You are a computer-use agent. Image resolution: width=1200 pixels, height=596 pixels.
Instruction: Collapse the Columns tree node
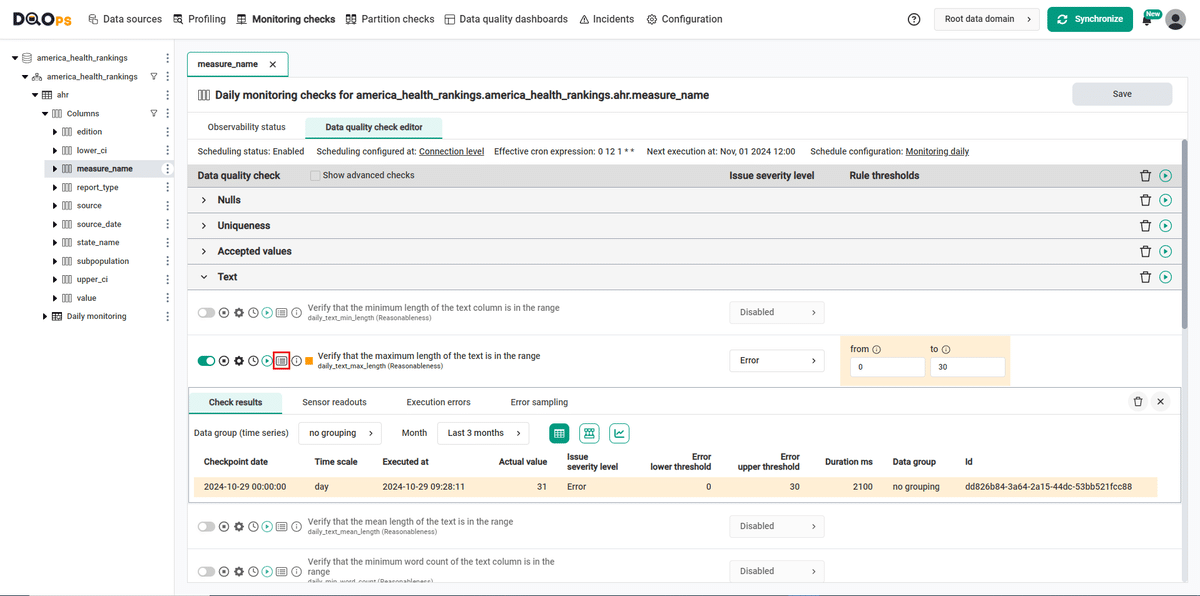click(x=45, y=113)
